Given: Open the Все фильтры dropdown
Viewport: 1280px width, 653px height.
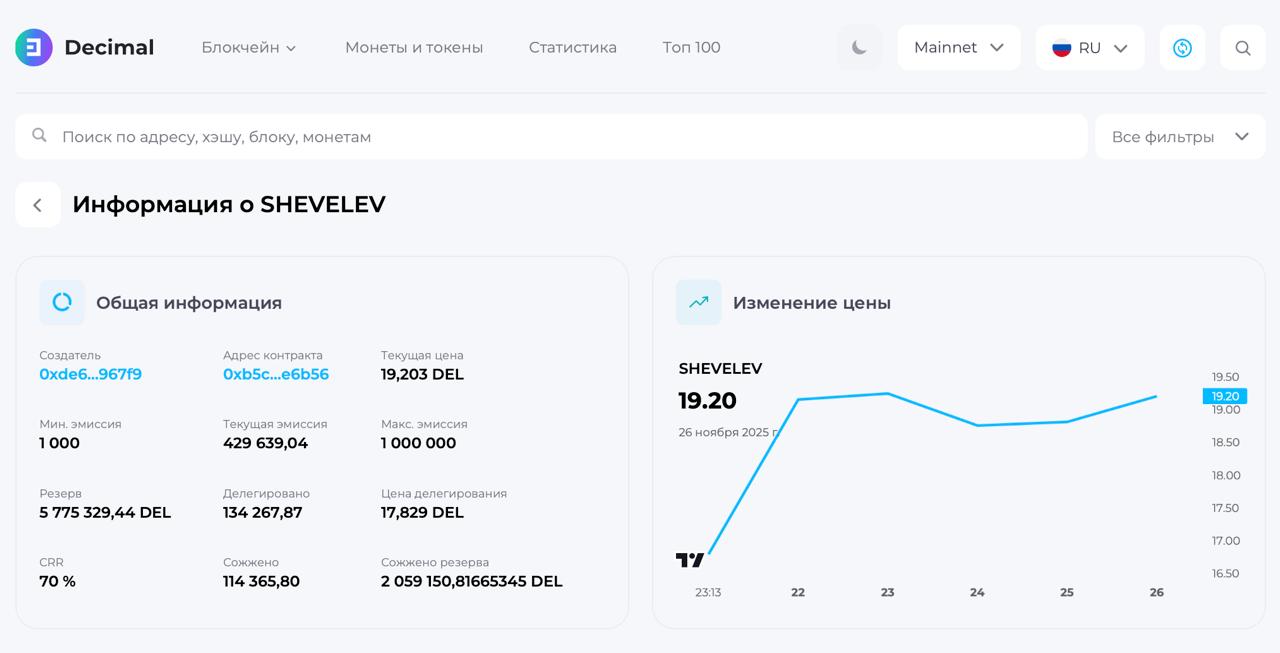Looking at the screenshot, I should (1180, 136).
